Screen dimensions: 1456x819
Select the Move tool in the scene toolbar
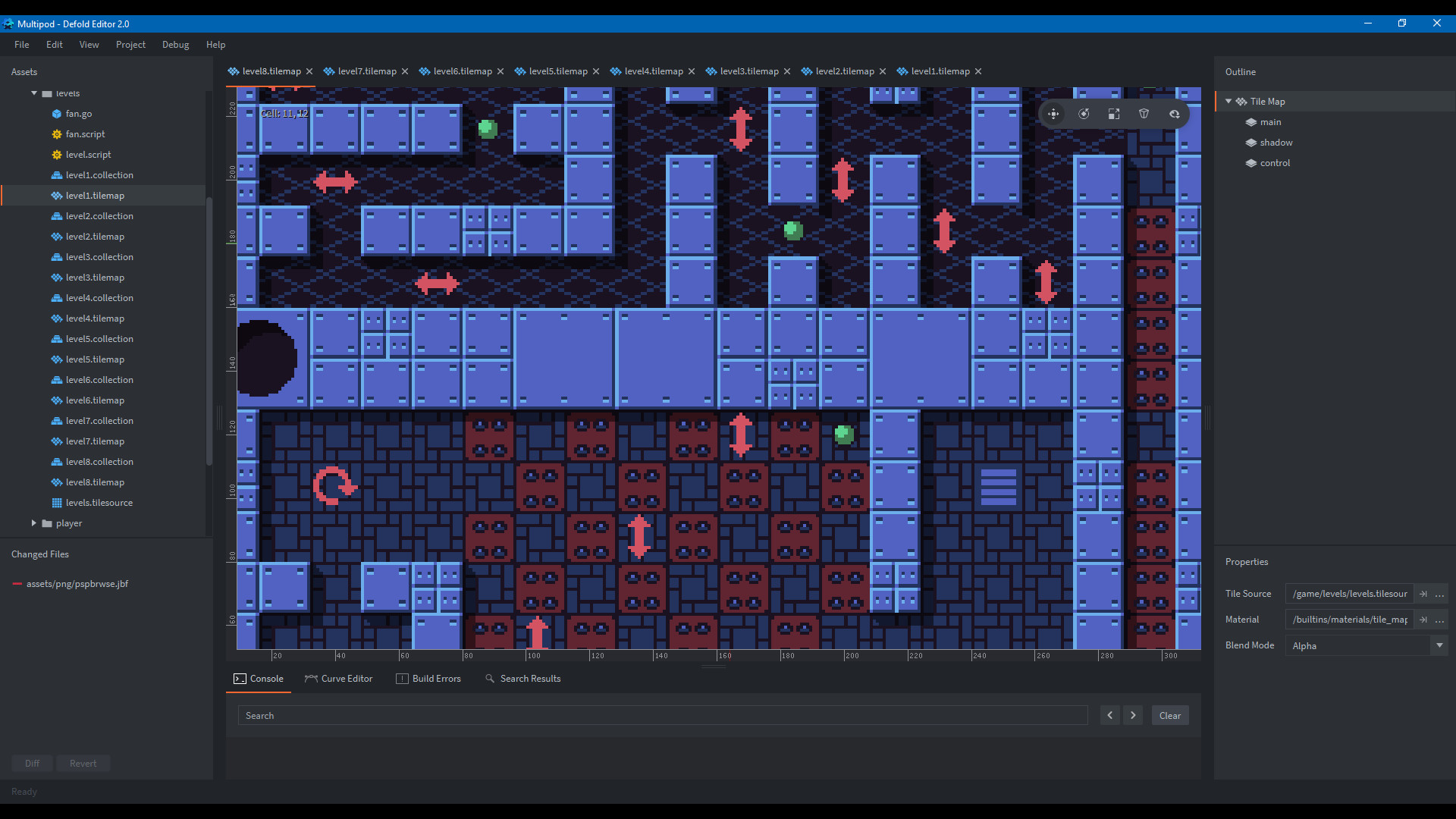(1053, 114)
